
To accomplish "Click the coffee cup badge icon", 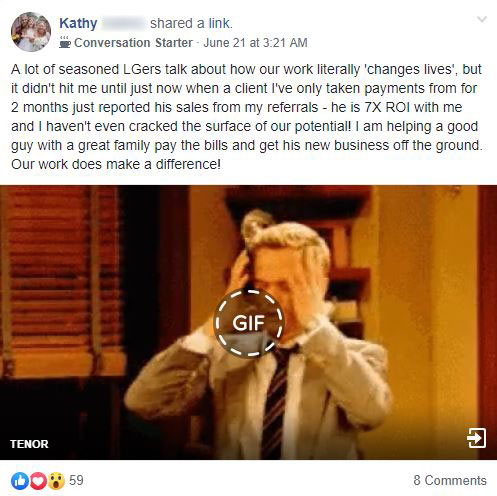I will click(65, 43).
